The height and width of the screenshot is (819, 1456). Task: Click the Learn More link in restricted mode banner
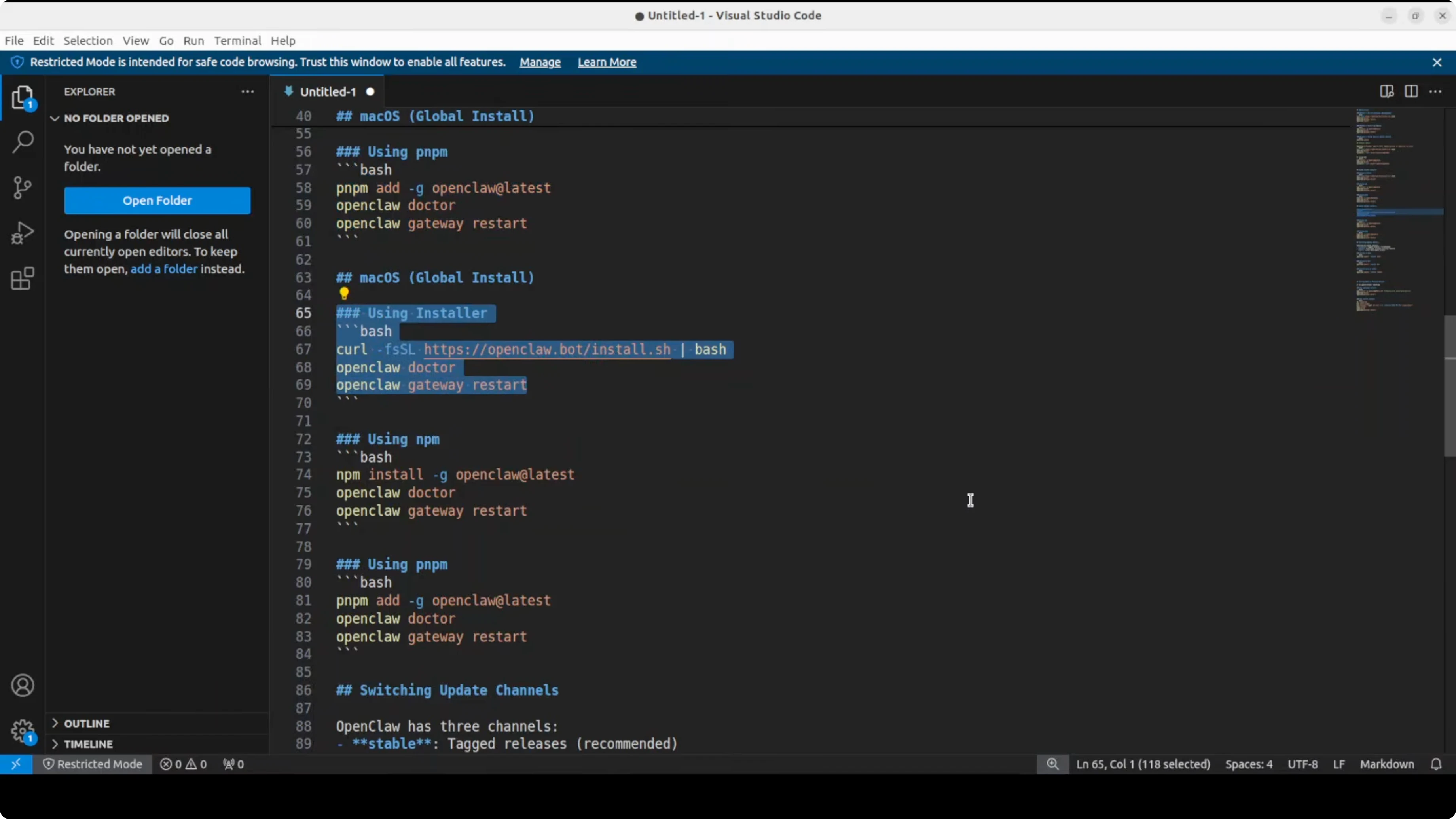tap(607, 62)
